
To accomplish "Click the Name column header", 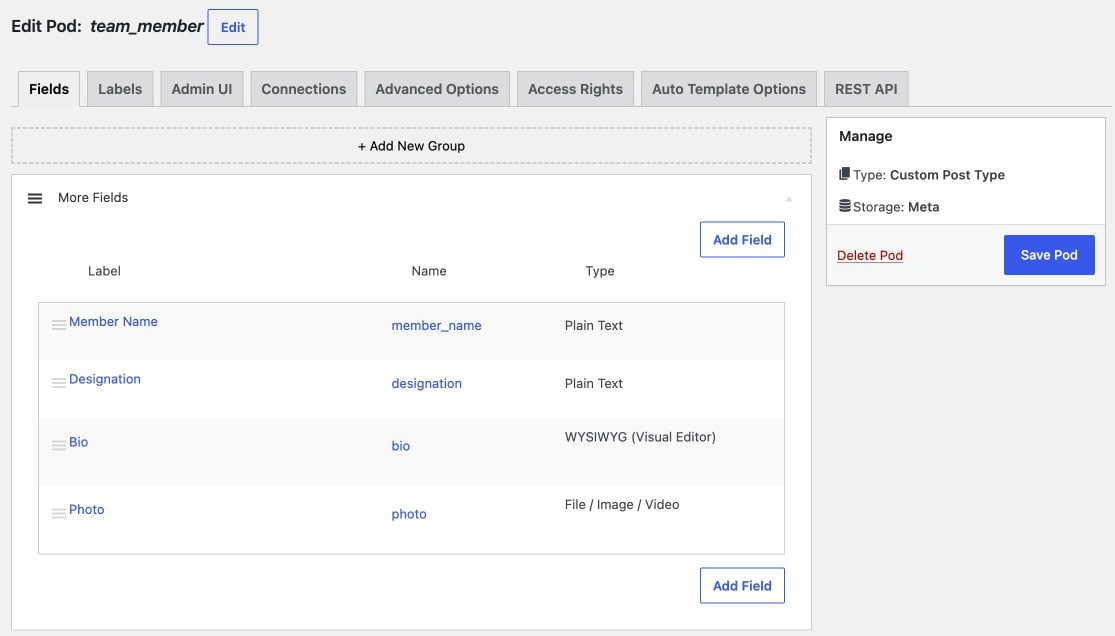I will pyautogui.click(x=429, y=271).
